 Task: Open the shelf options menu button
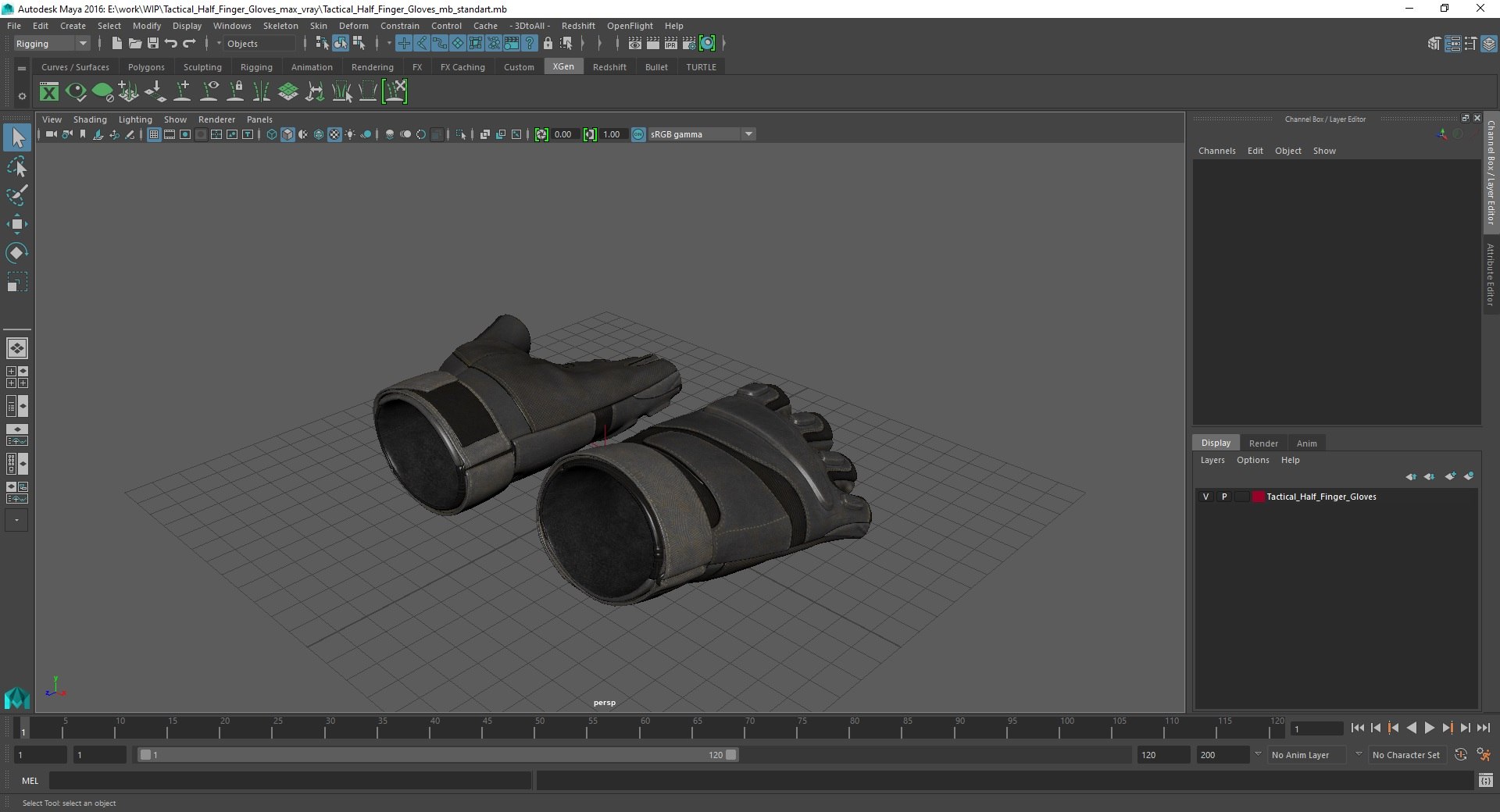(x=22, y=96)
